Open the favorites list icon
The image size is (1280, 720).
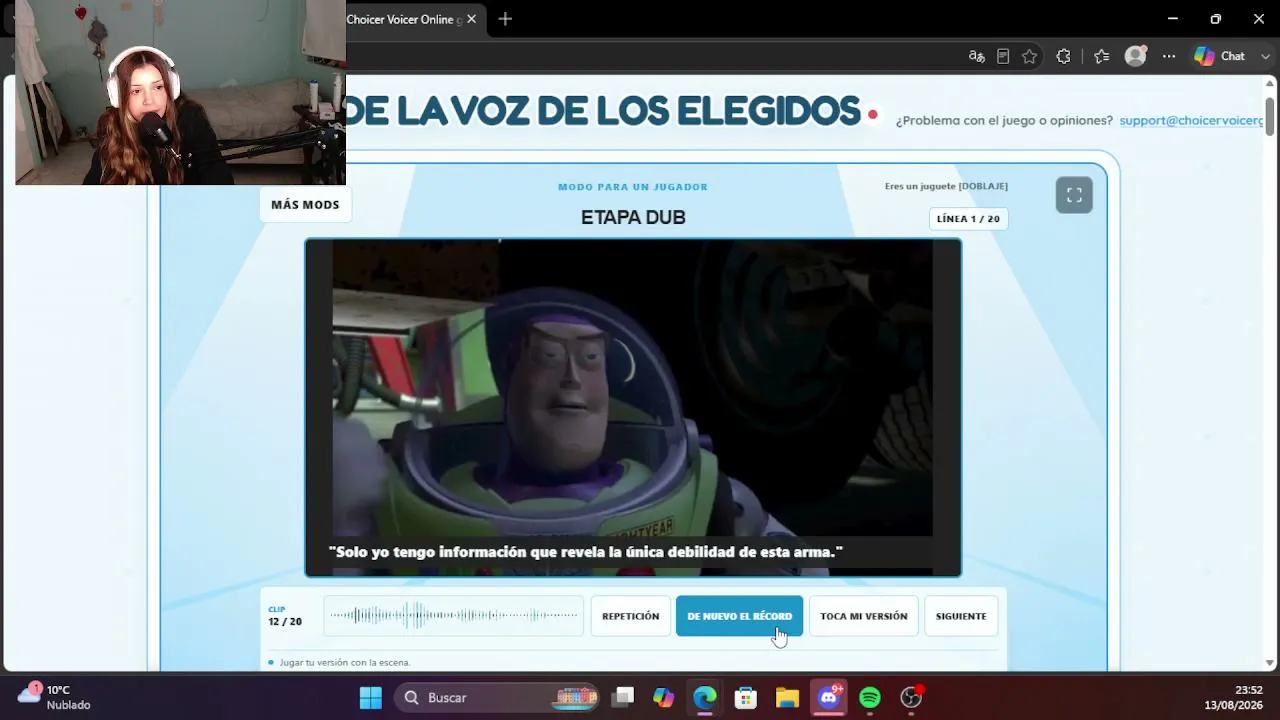[1101, 56]
